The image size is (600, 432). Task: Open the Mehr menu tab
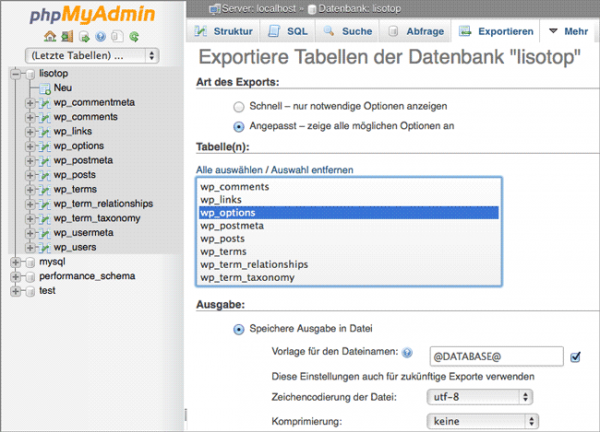point(568,31)
